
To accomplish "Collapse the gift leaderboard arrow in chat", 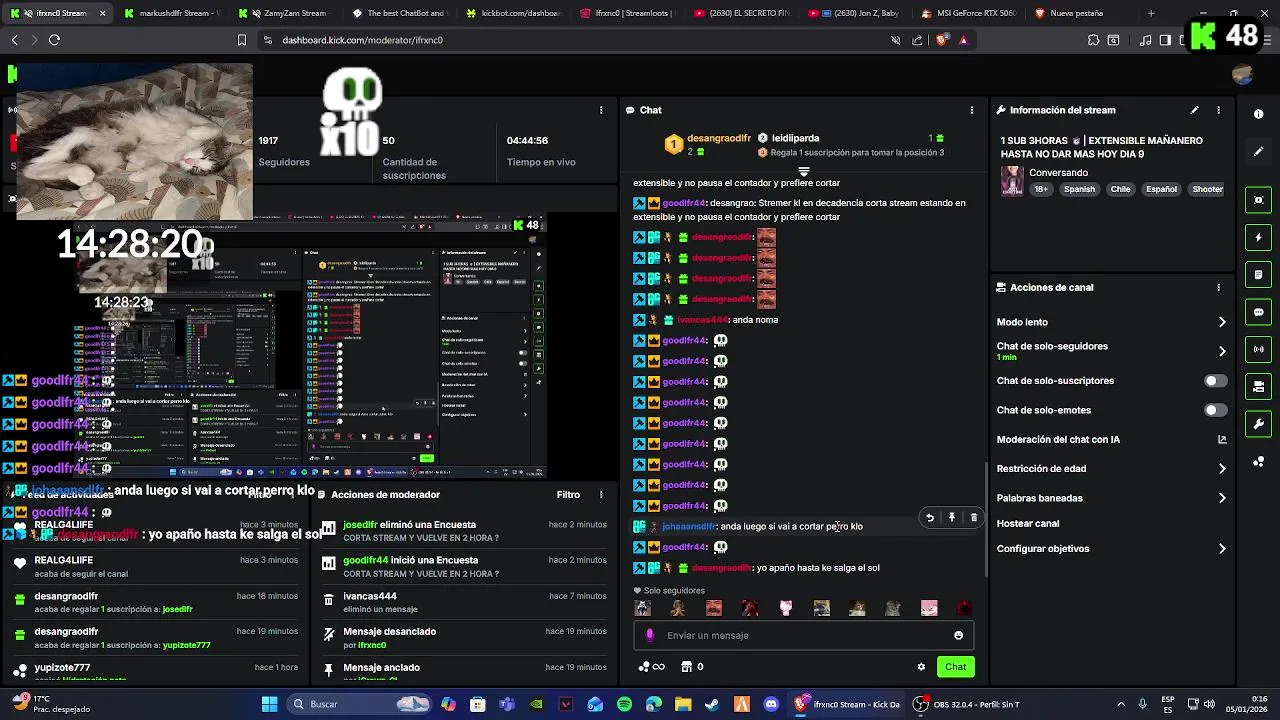I will pyautogui.click(x=803, y=172).
